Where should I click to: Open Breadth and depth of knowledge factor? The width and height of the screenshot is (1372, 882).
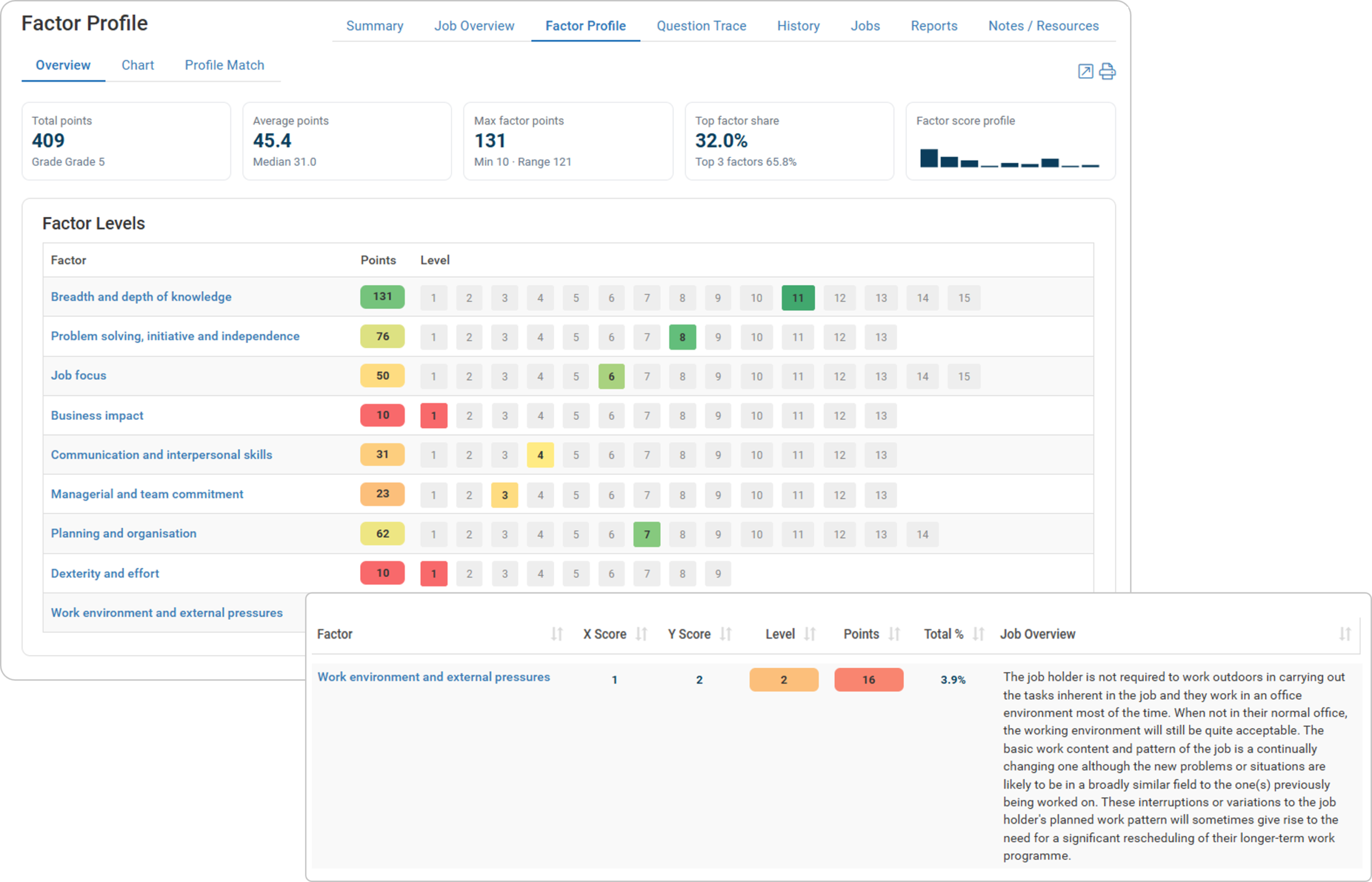pos(141,297)
